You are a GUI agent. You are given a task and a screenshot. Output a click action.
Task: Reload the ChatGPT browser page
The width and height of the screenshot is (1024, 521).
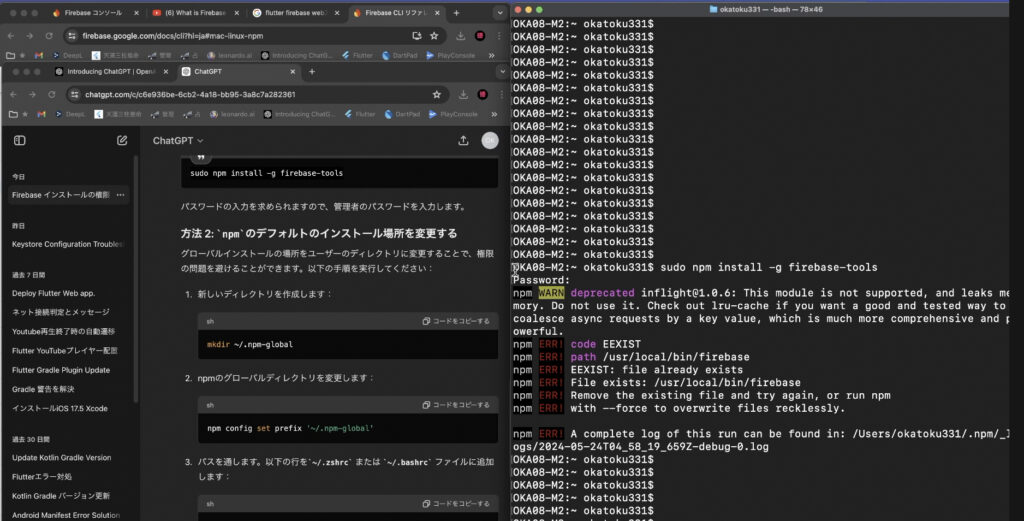(51, 94)
